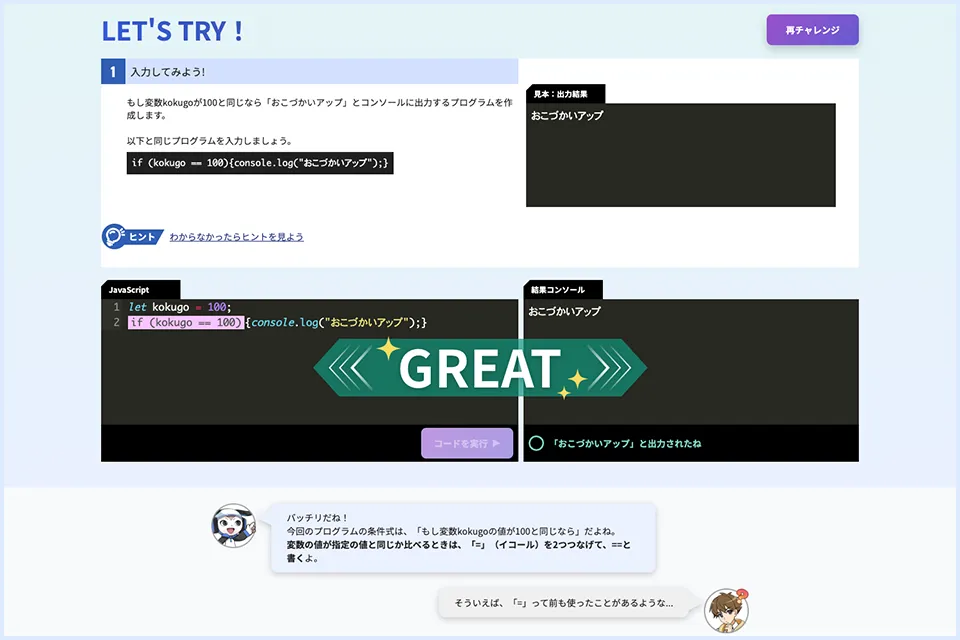Click the play triangle on the run button
The width and height of the screenshot is (960, 640).
click(496, 443)
